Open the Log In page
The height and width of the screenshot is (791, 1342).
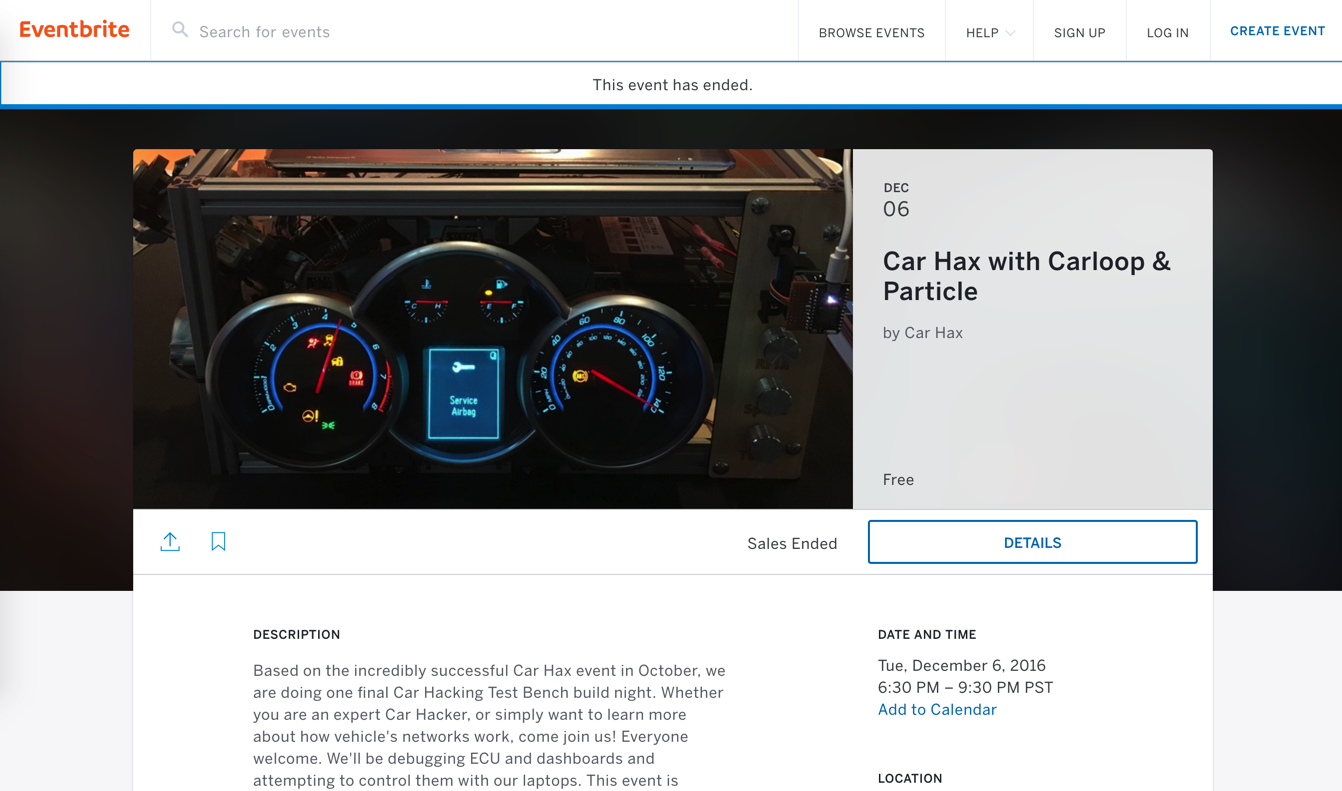pyautogui.click(x=1168, y=32)
